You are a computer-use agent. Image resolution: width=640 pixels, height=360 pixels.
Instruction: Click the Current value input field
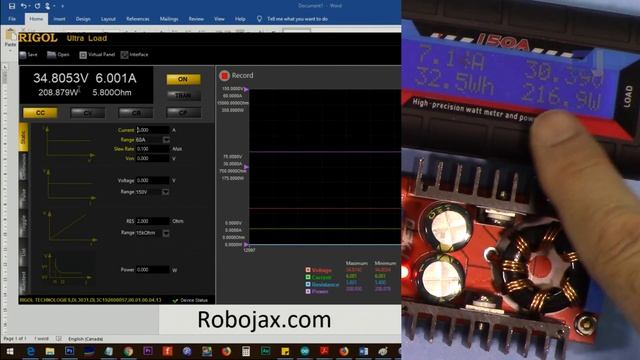pos(152,130)
